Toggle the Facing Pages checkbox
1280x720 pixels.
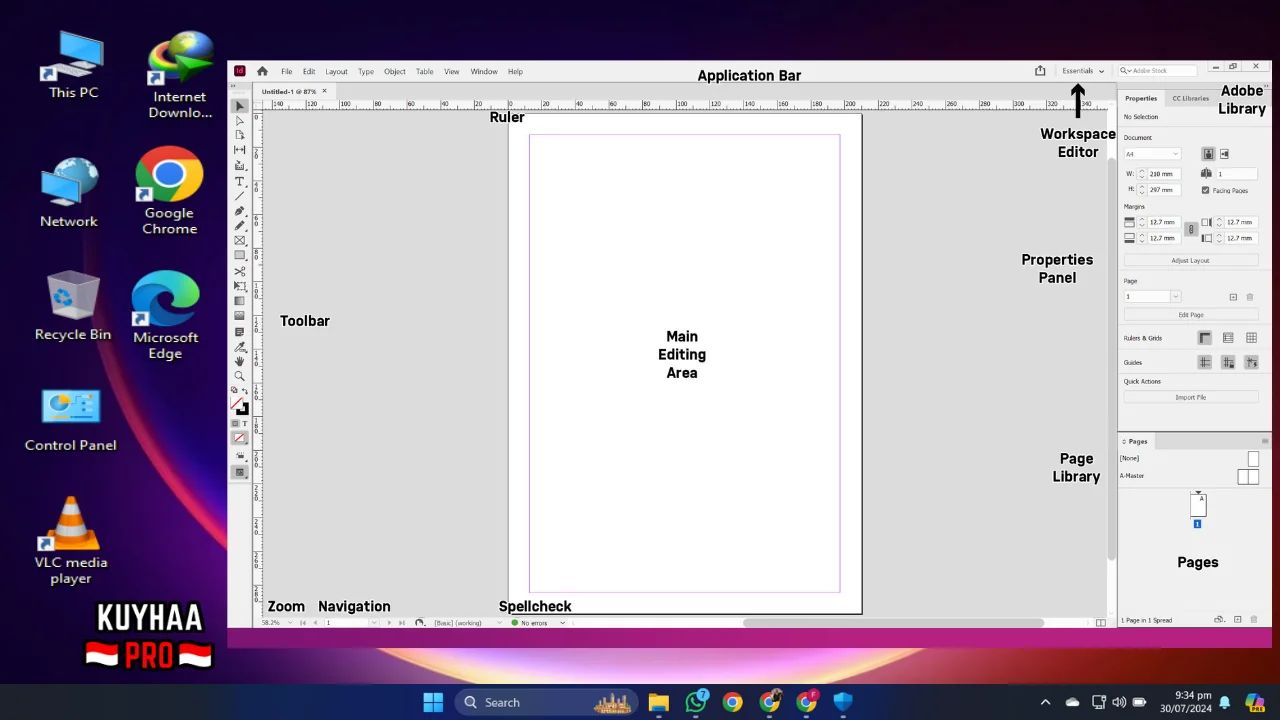[x=1205, y=190]
